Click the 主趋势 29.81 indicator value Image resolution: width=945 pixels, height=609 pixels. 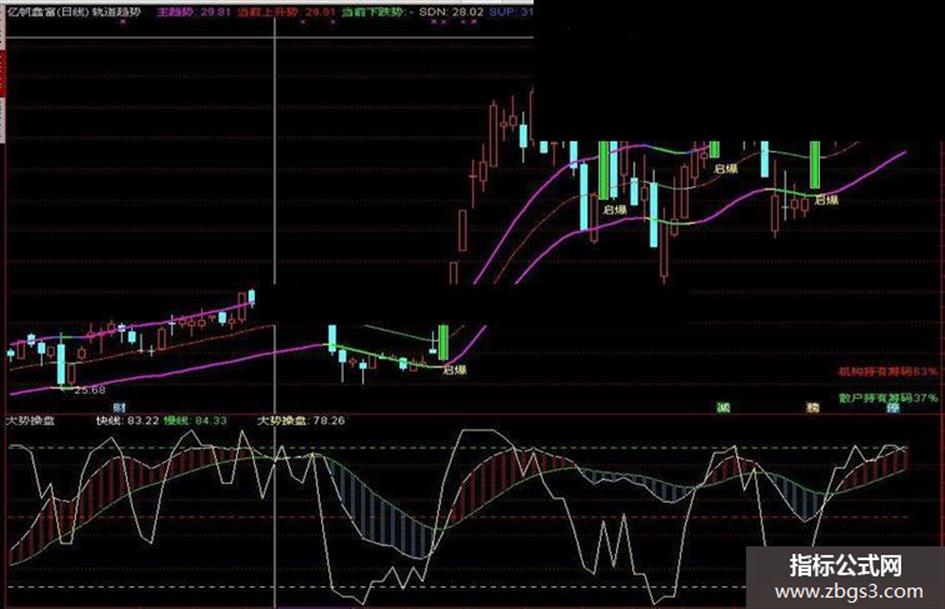(x=193, y=11)
